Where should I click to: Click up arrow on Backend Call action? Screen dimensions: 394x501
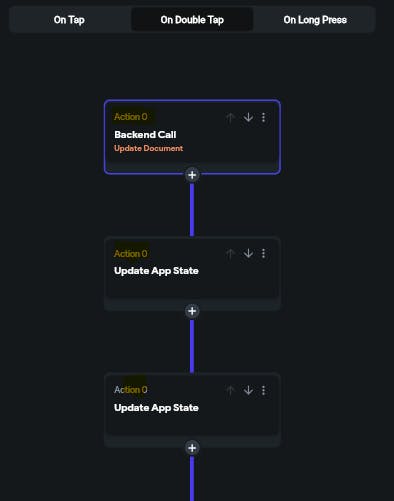(230, 117)
